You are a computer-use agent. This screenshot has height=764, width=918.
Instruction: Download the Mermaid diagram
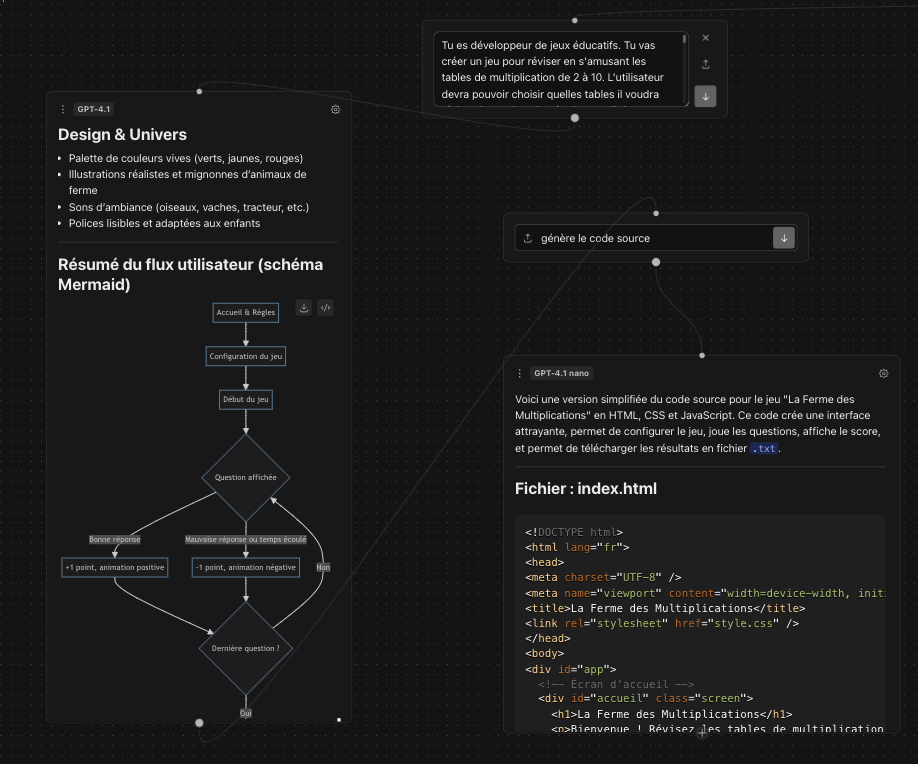coord(304,308)
